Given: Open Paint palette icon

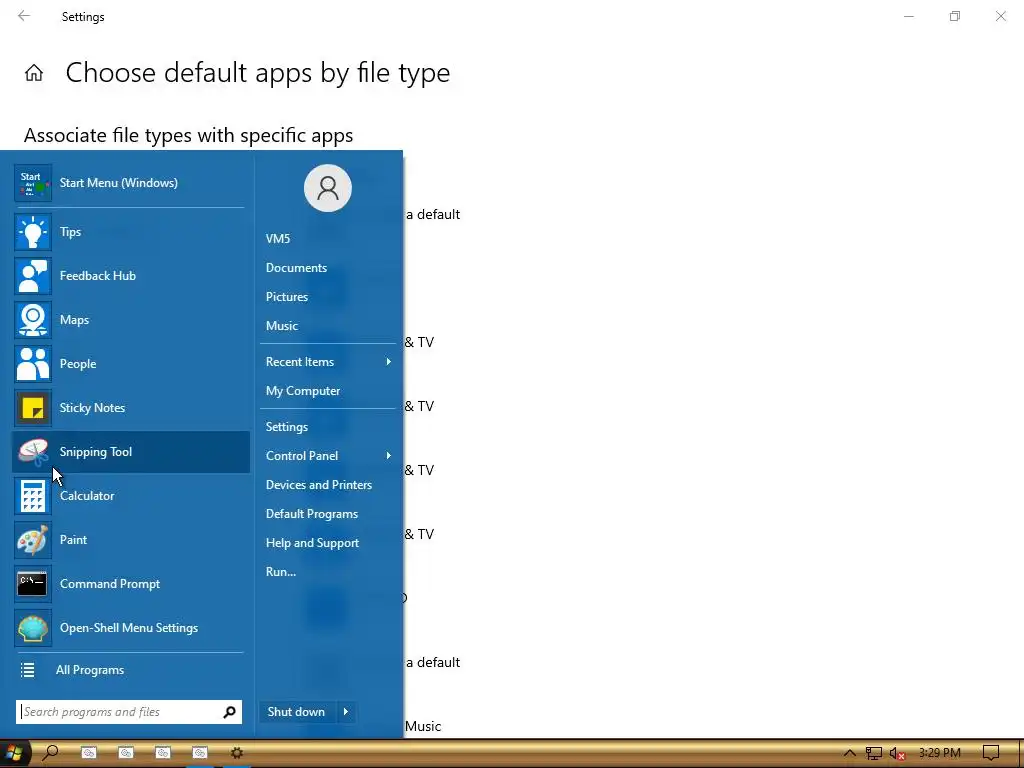Looking at the screenshot, I should [x=33, y=539].
